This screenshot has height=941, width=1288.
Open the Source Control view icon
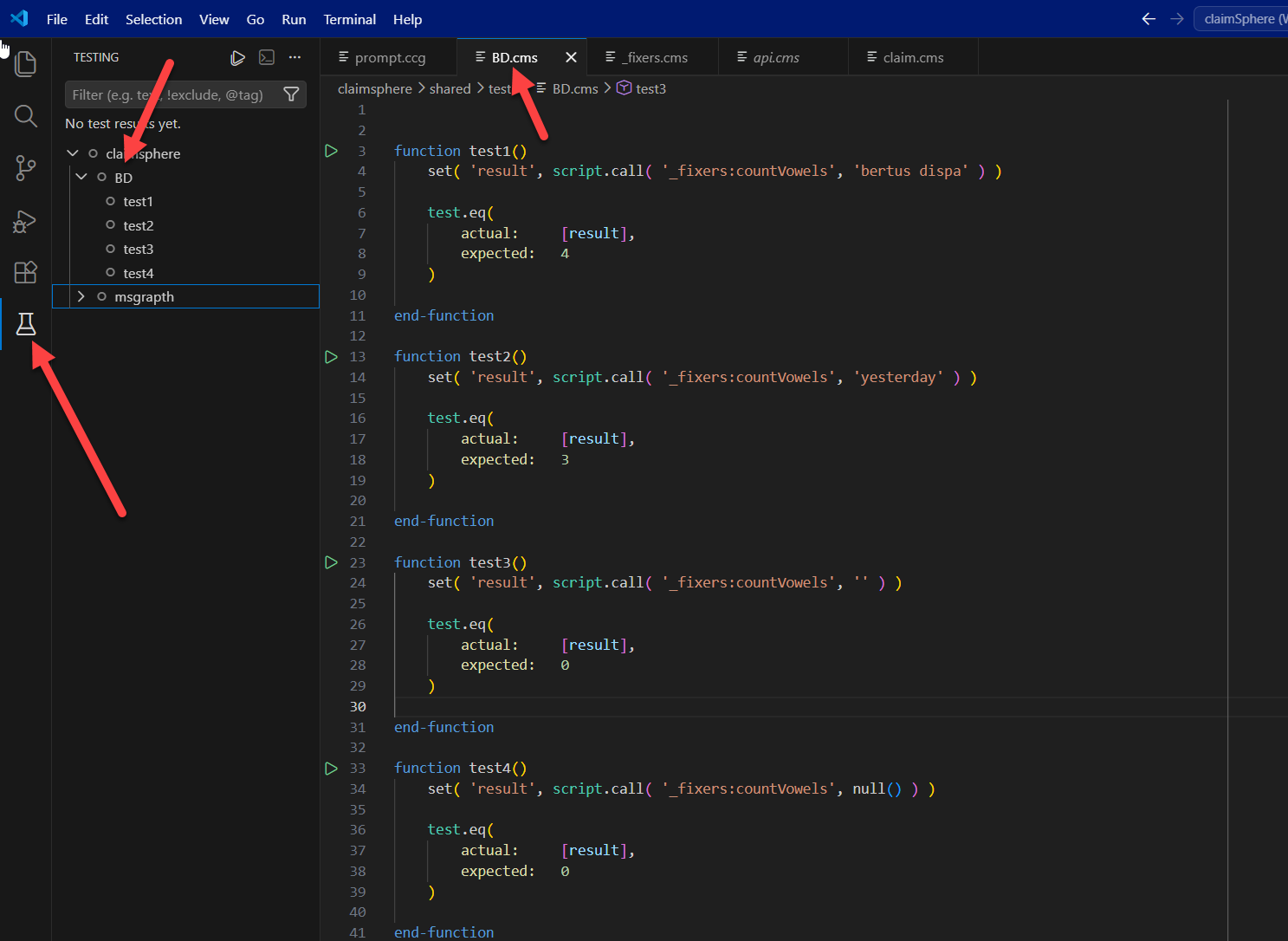click(26, 168)
